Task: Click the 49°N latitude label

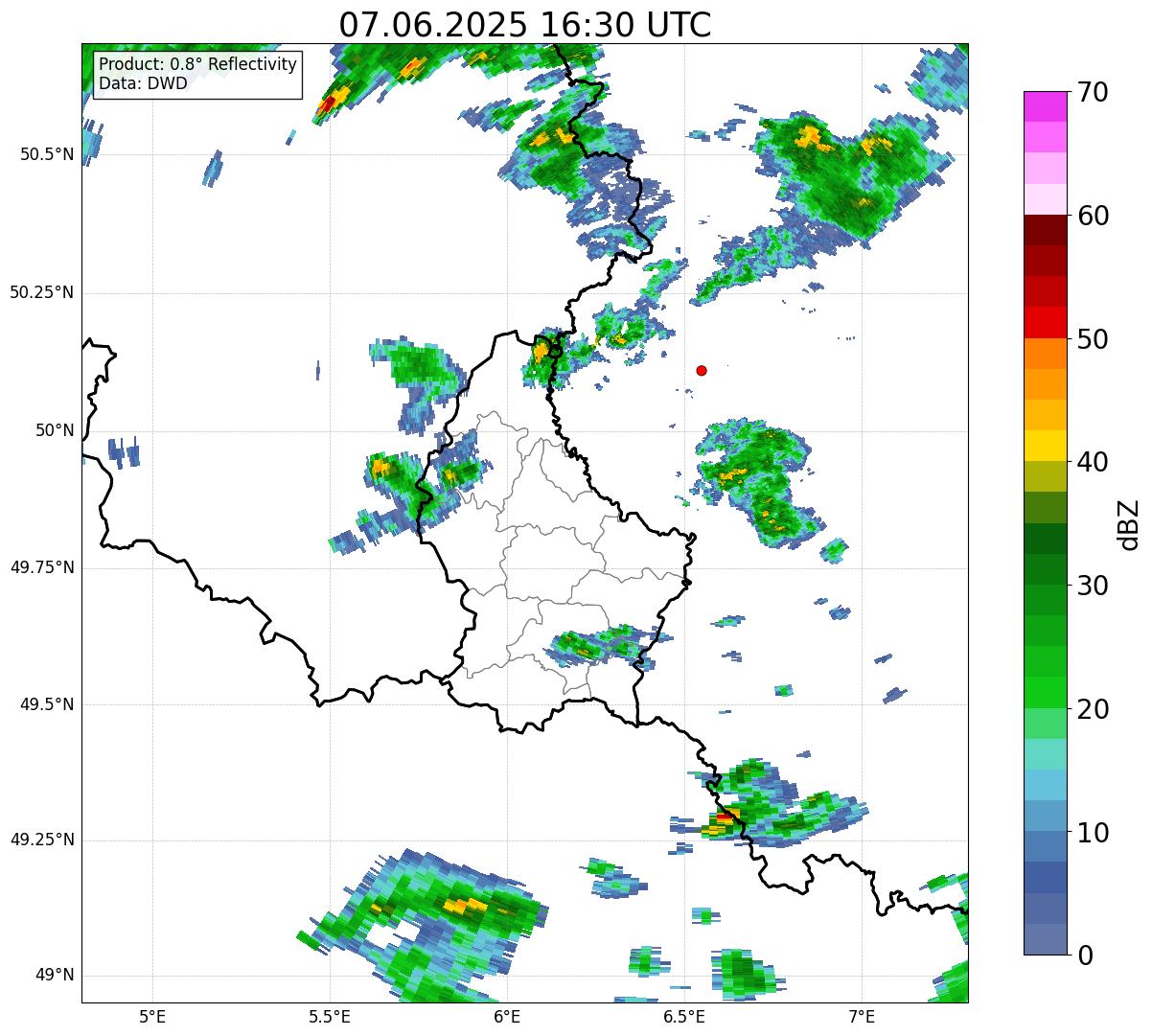Action: pyautogui.click(x=55, y=975)
